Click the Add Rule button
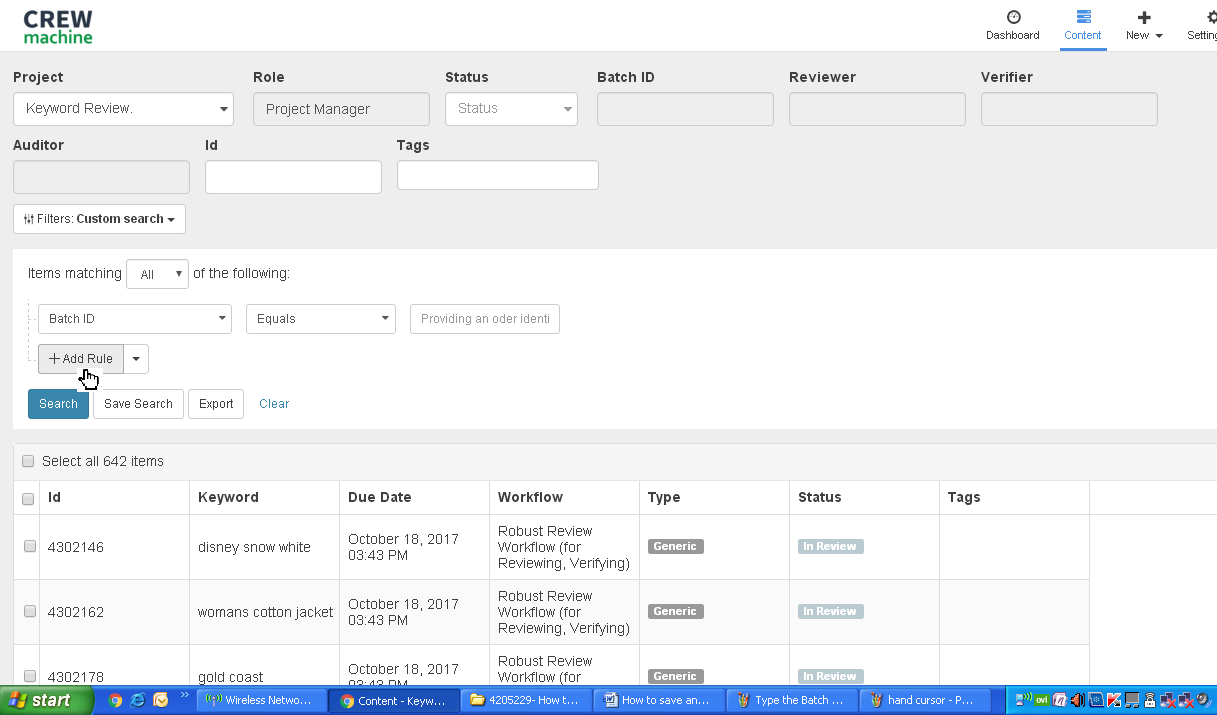The width and height of the screenshot is (1217, 715). (x=81, y=359)
